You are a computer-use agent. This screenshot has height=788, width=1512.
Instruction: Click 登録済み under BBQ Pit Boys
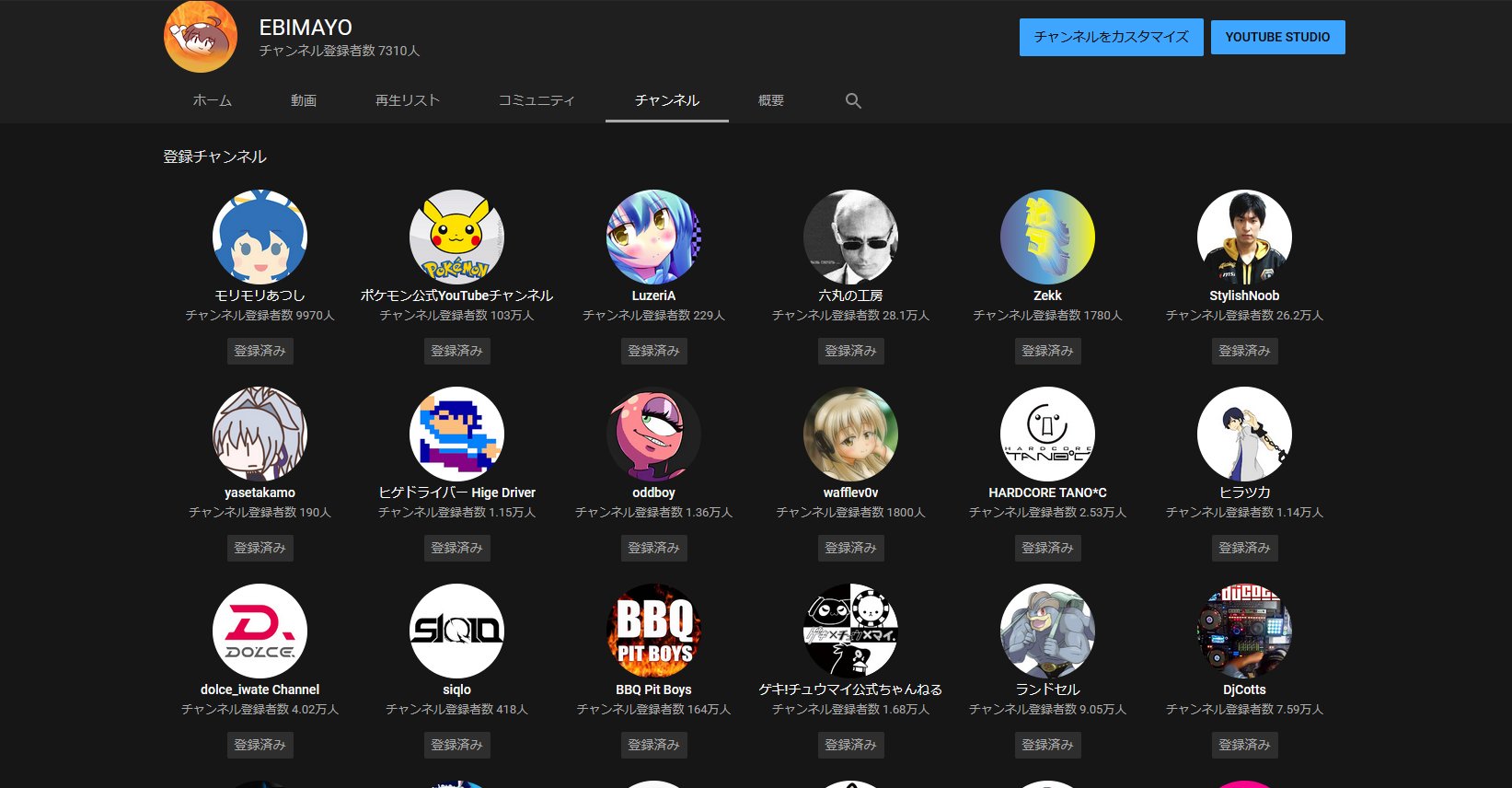click(653, 745)
